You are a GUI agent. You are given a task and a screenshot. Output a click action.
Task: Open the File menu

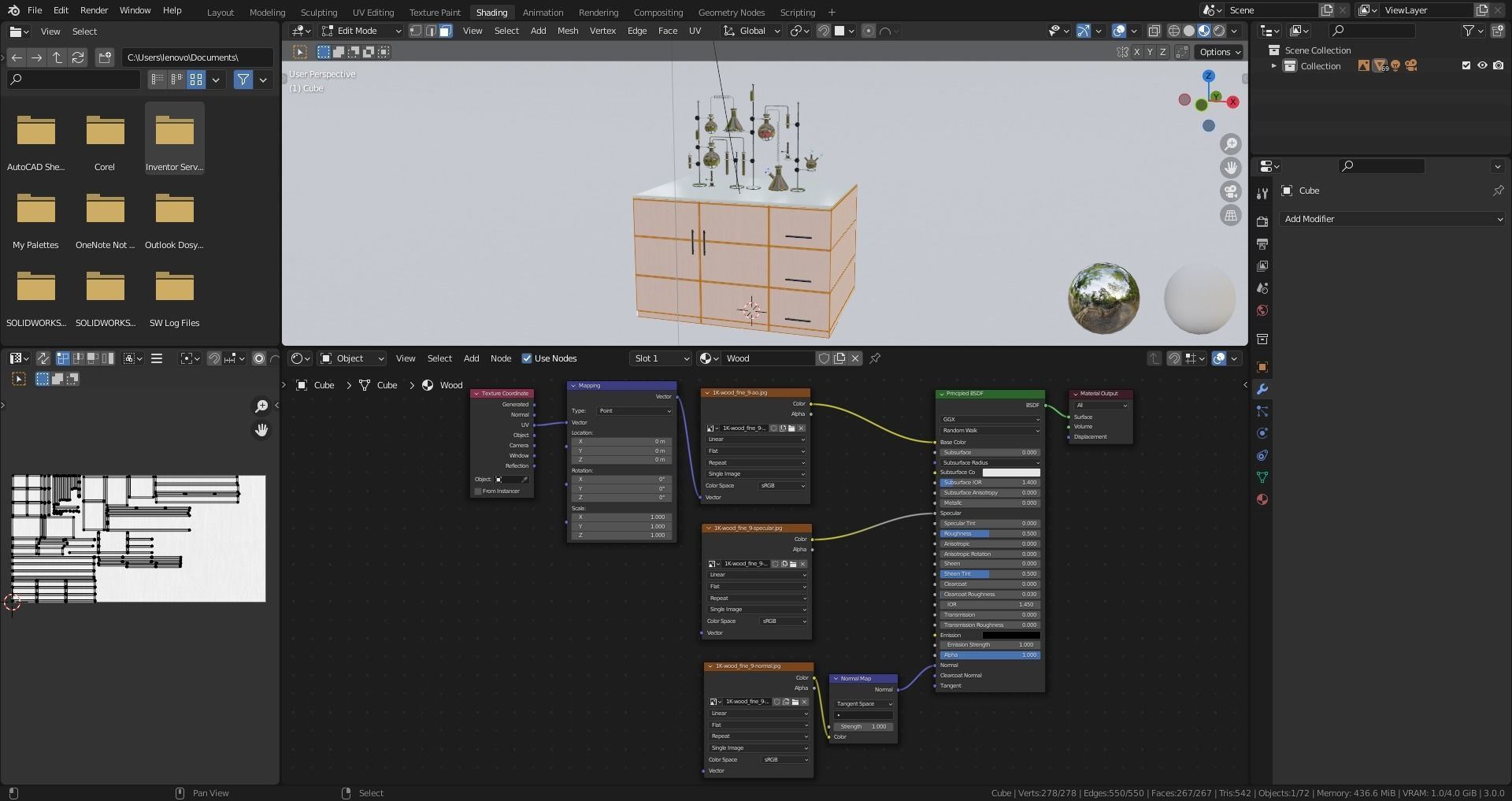pyautogui.click(x=35, y=10)
